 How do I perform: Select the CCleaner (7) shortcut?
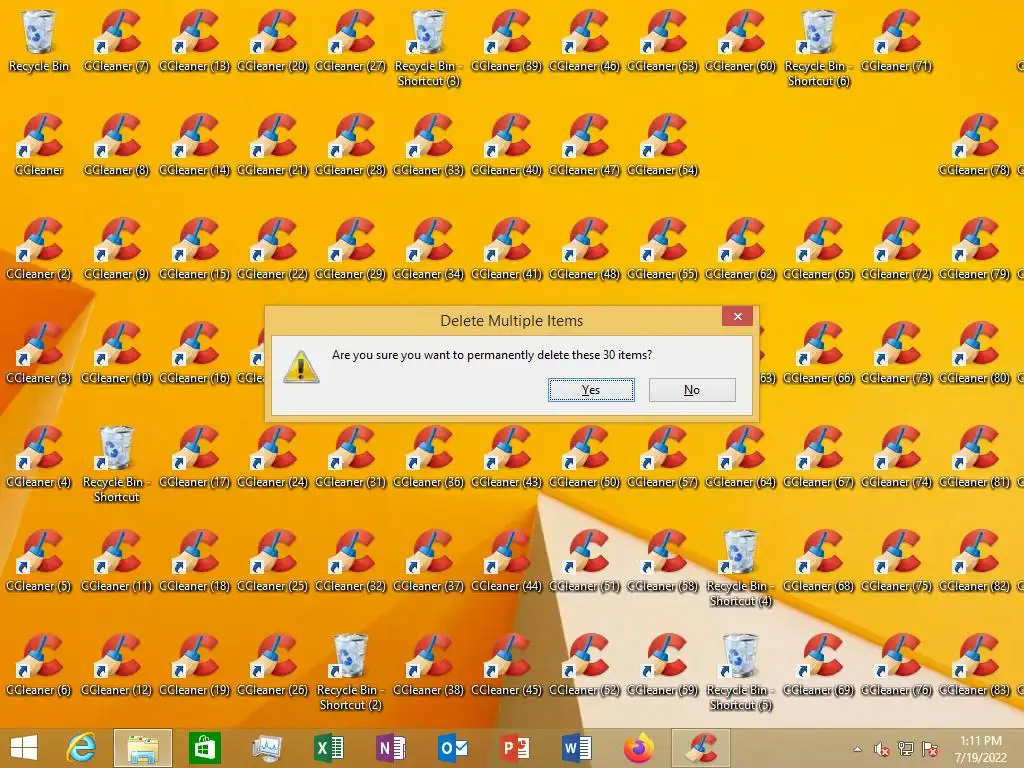click(x=117, y=40)
